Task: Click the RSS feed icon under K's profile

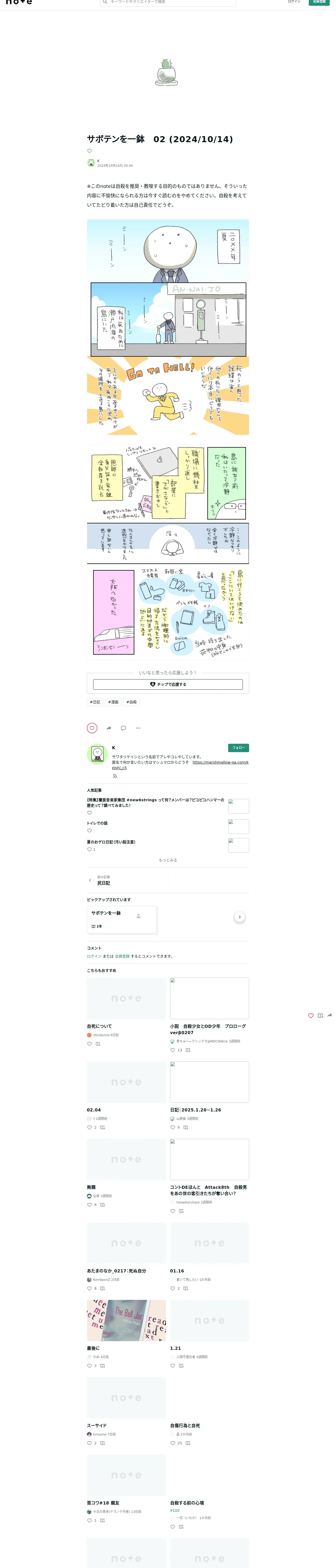Action: click(x=115, y=776)
